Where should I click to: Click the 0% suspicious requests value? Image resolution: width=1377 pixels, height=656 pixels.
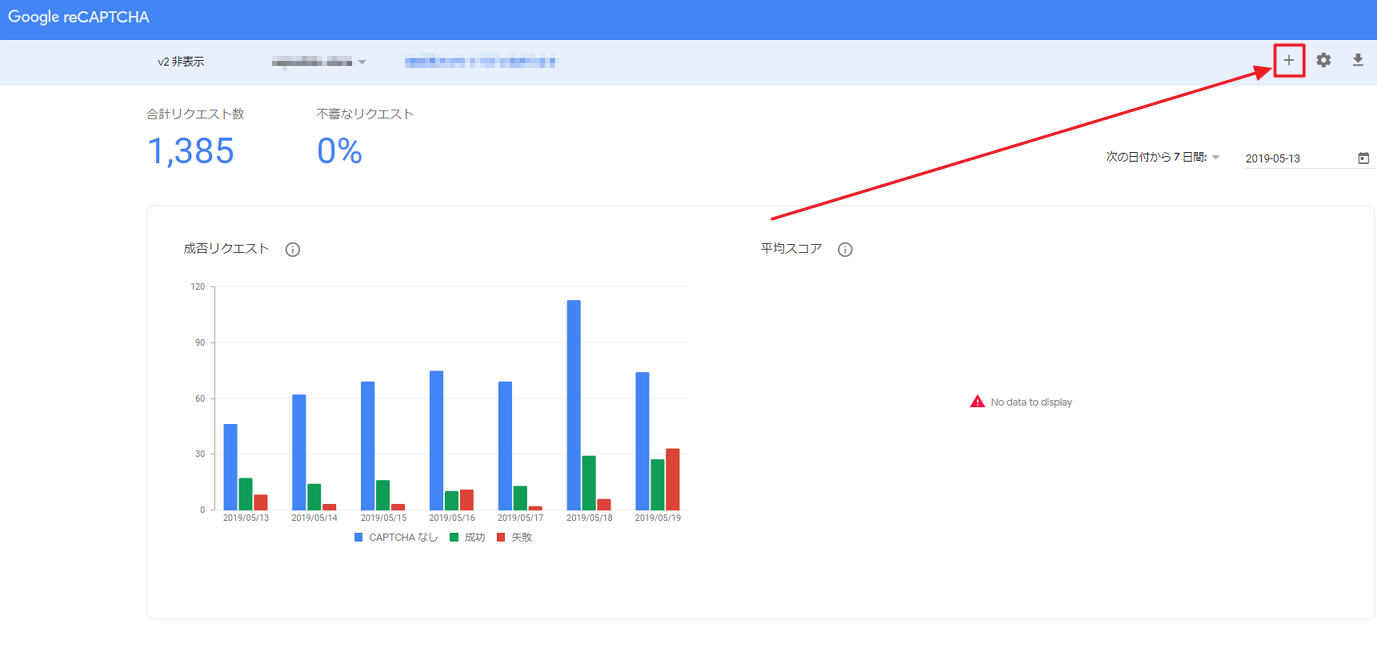(x=339, y=151)
